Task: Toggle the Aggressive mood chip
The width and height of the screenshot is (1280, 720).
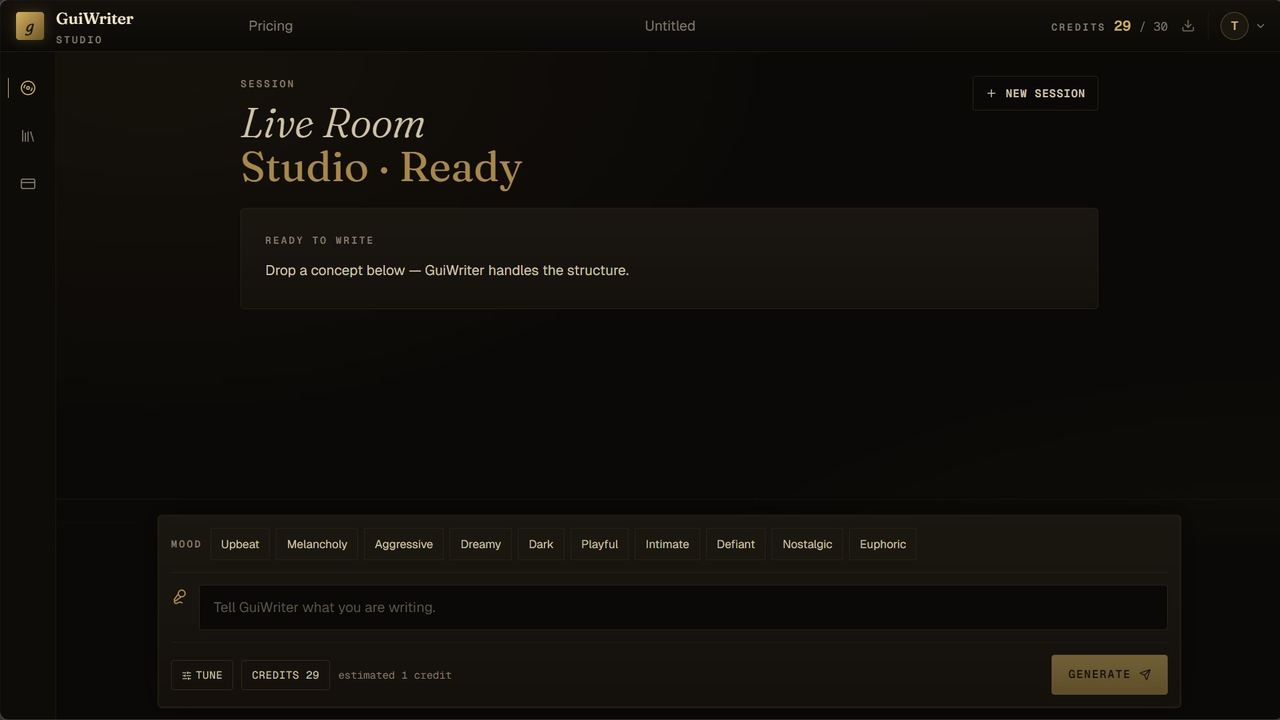Action: [404, 544]
